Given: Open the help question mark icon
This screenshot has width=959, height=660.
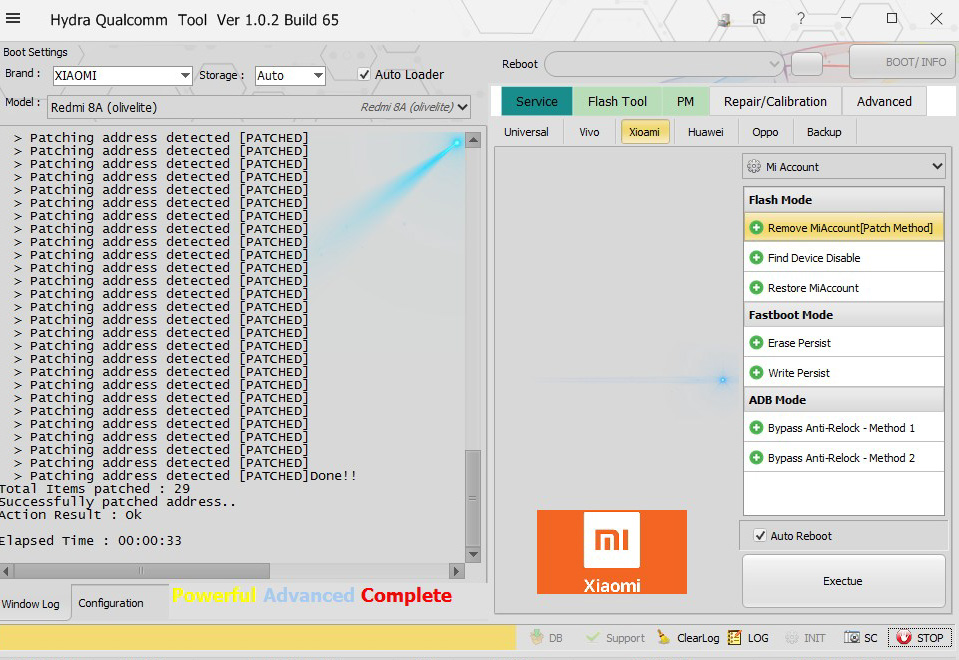Looking at the screenshot, I should tap(801, 19).
